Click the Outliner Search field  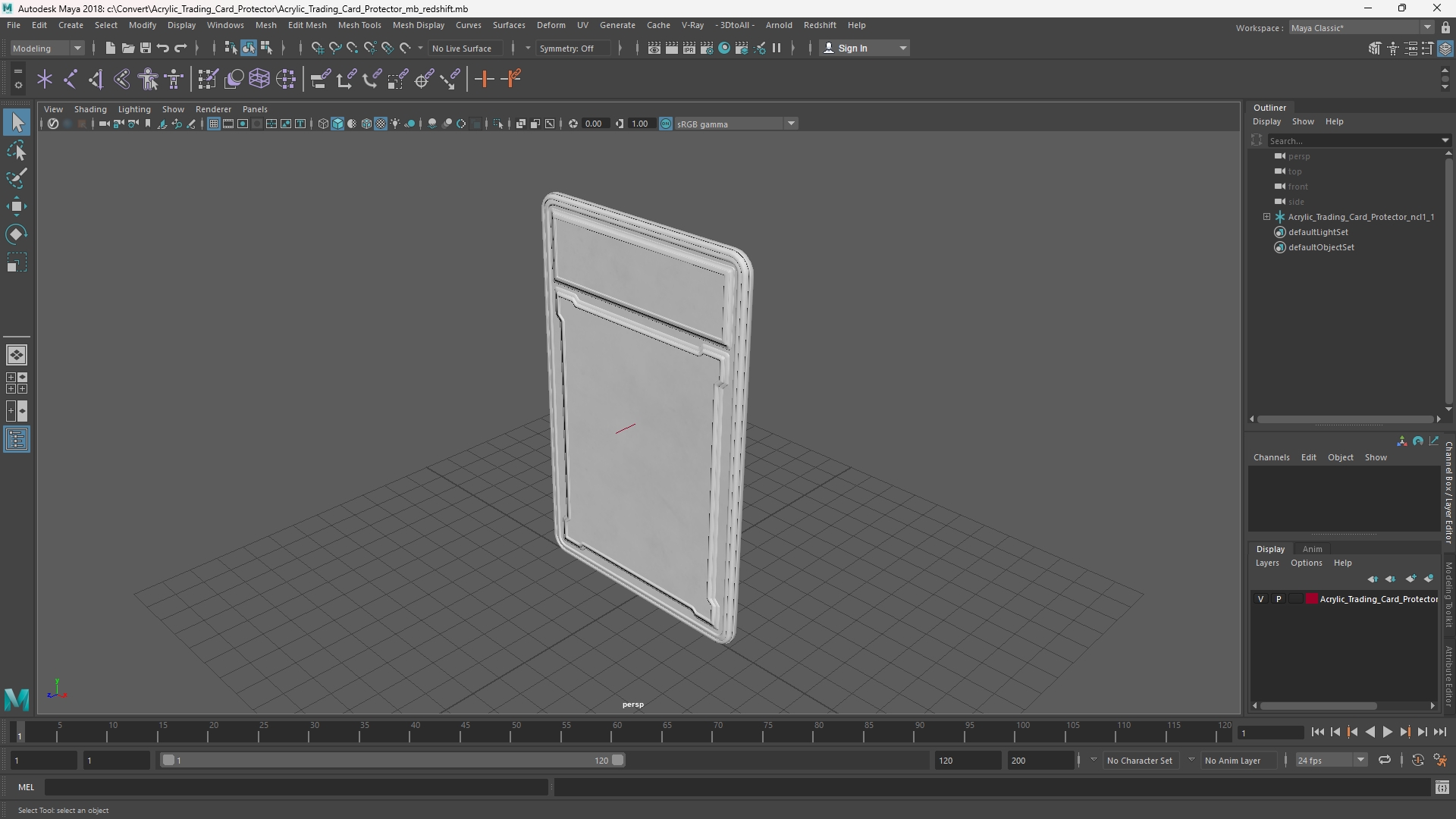[1354, 140]
